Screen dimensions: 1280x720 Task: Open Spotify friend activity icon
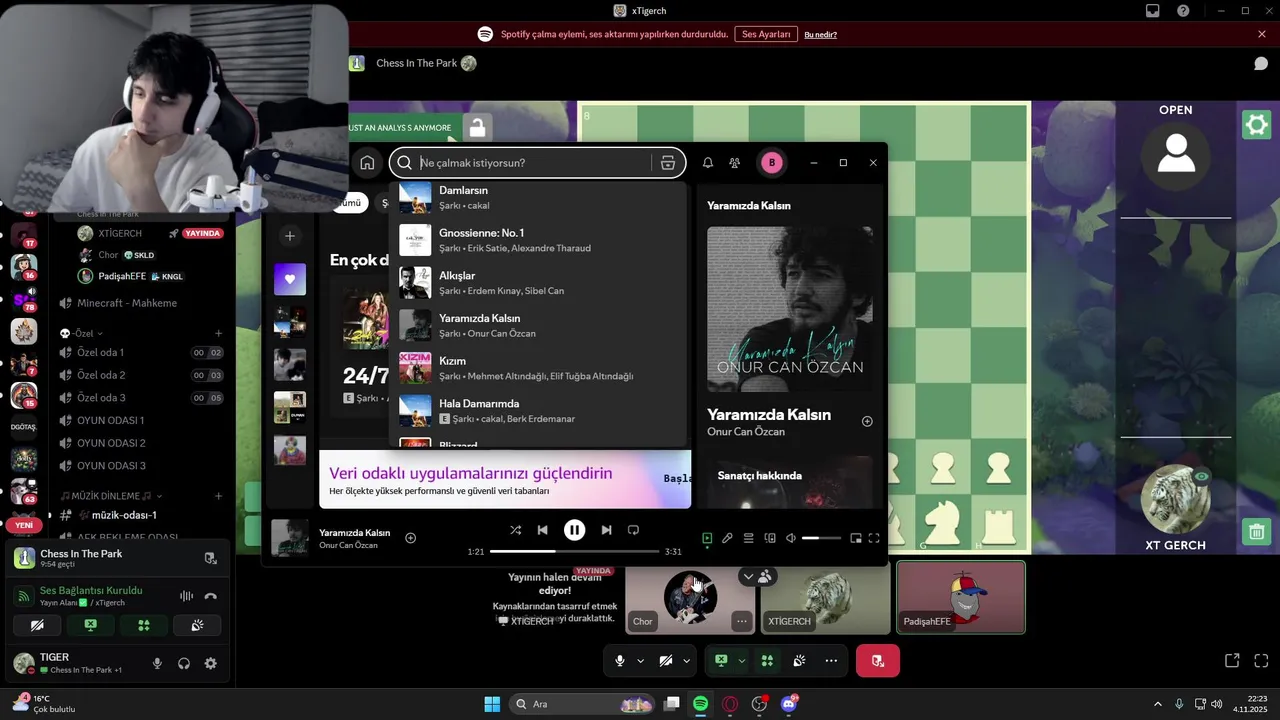[734, 163]
